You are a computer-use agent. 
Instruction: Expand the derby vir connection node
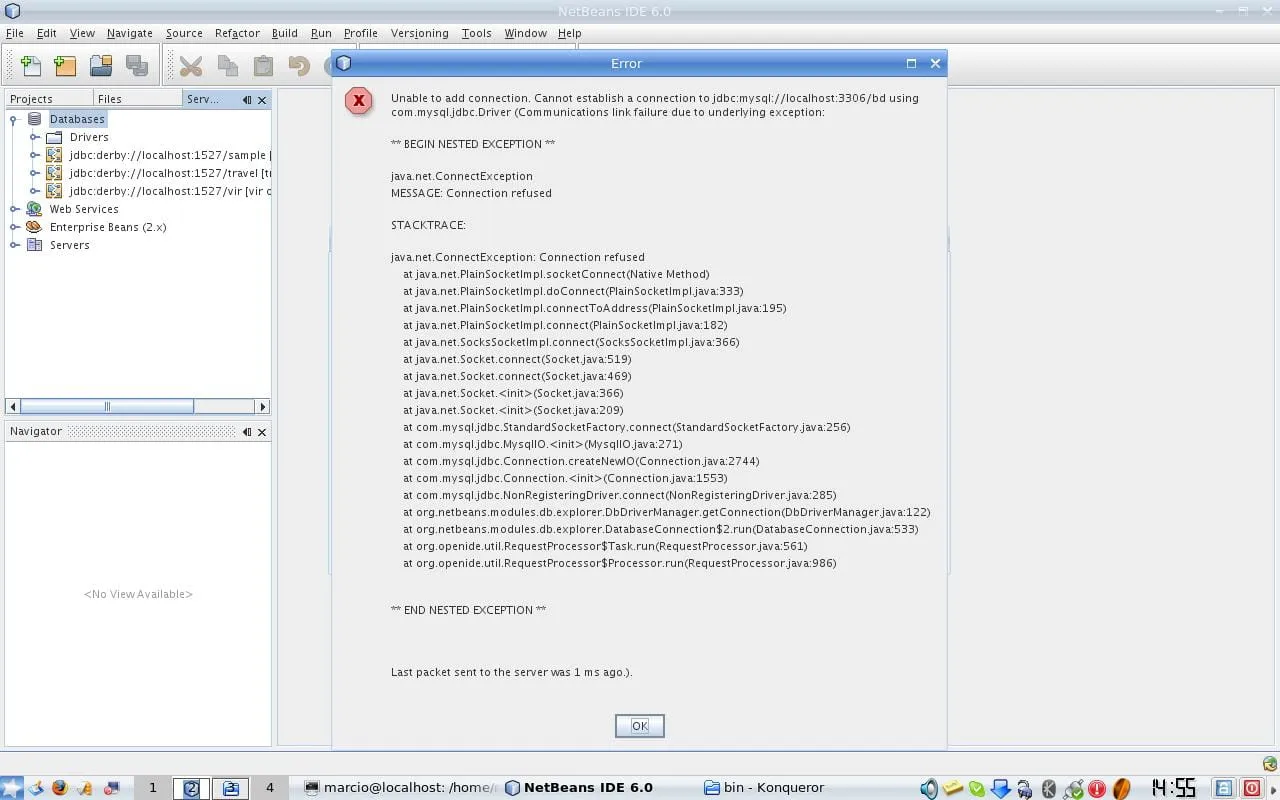click(x=35, y=191)
